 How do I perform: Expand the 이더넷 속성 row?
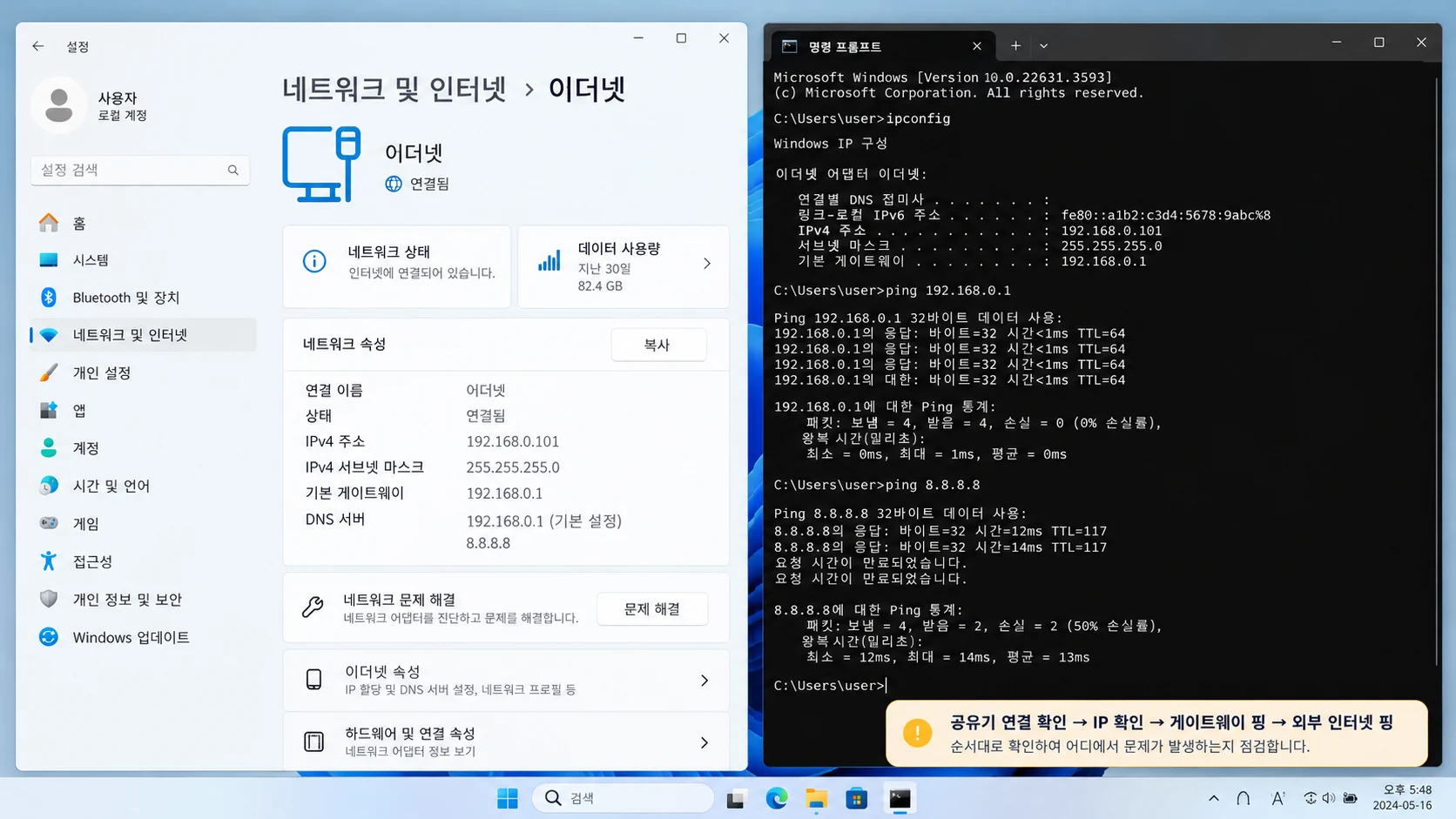coord(506,680)
